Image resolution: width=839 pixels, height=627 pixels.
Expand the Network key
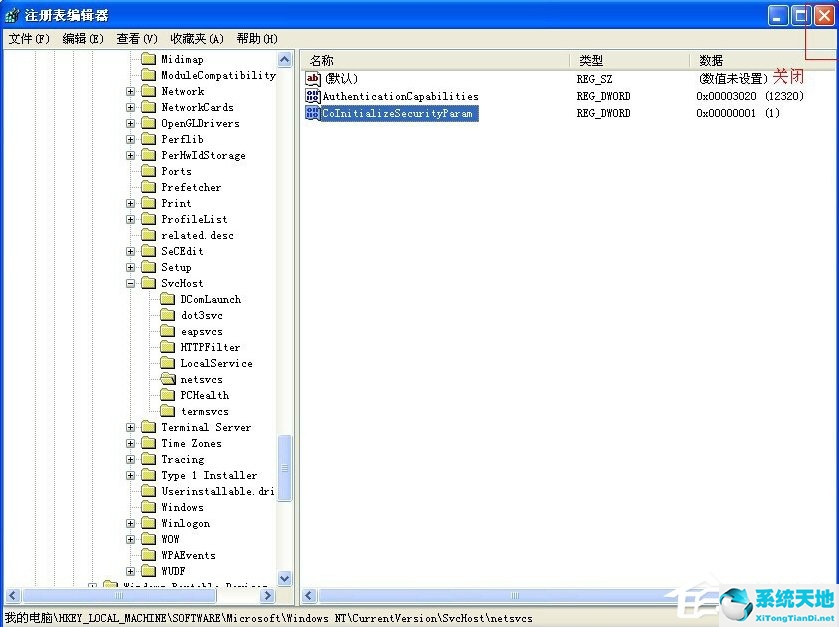tap(130, 91)
